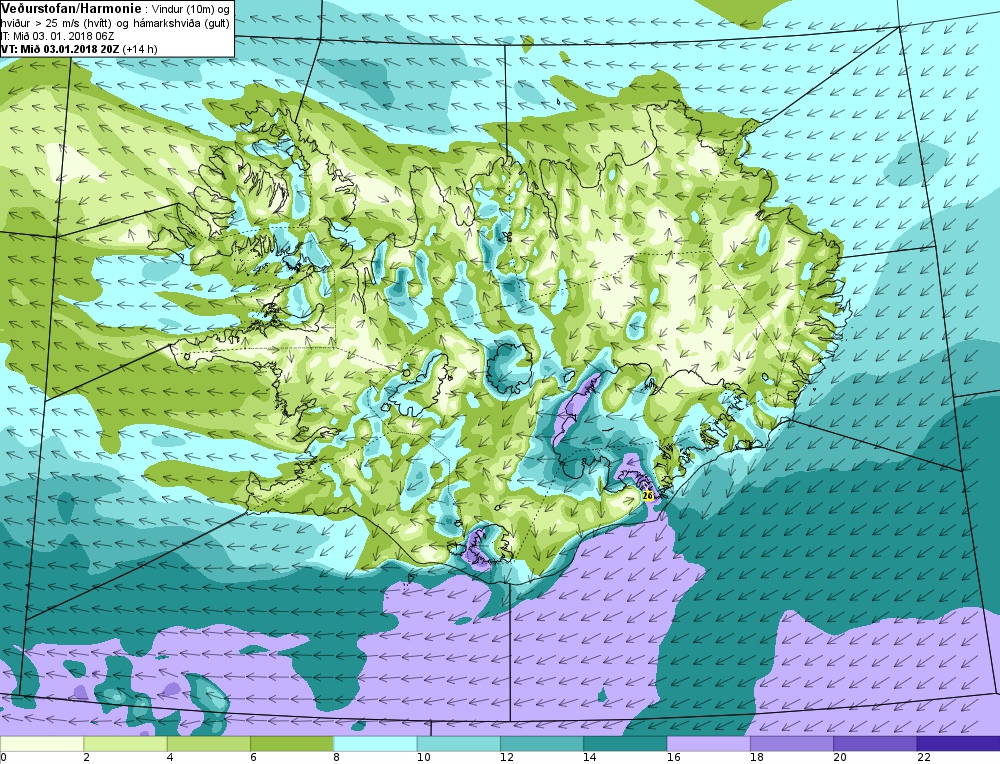Click the legend scale label '8'
This screenshot has width=1000, height=764.
point(336,758)
